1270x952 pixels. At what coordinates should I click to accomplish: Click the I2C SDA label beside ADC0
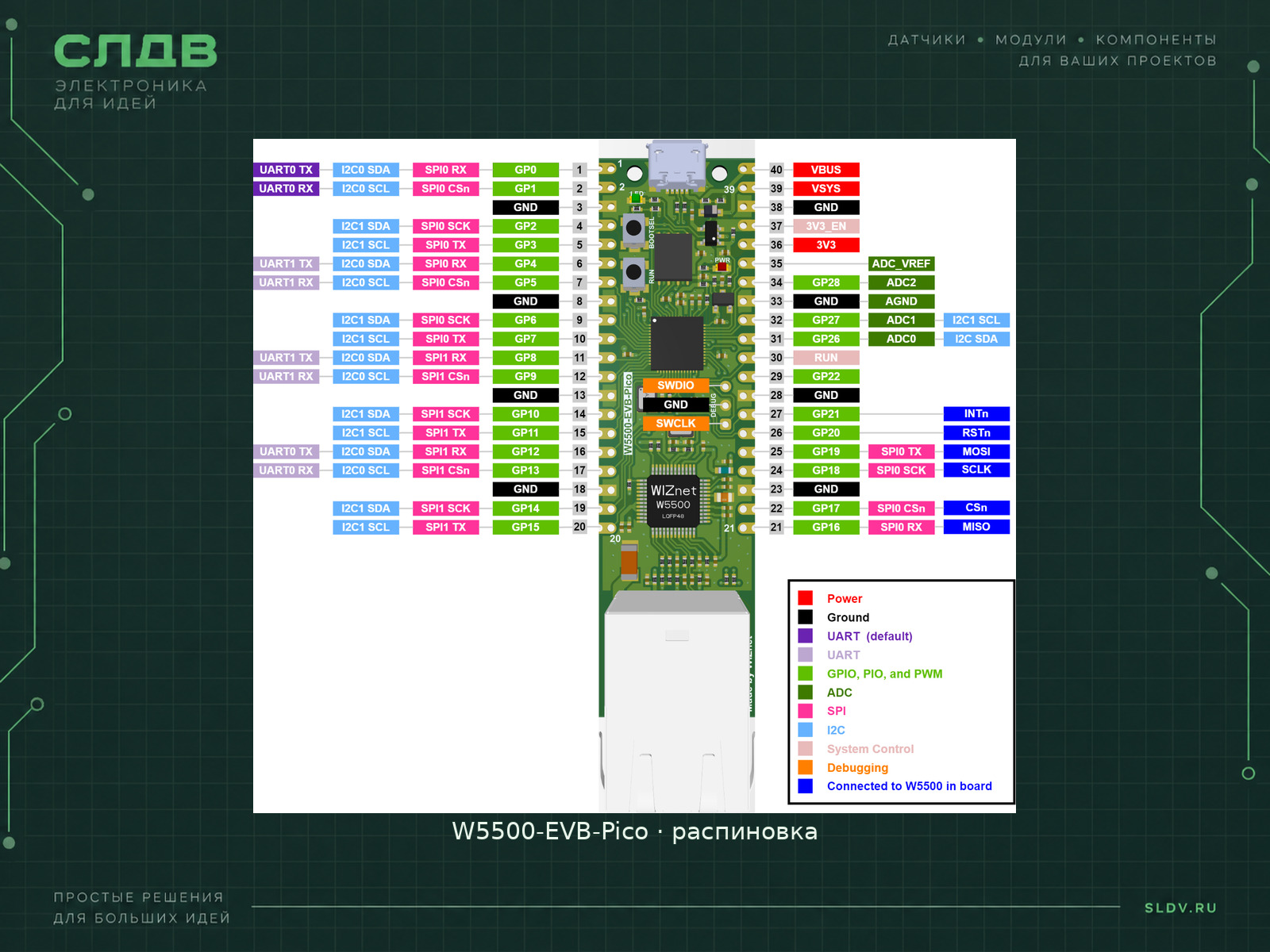[976, 339]
